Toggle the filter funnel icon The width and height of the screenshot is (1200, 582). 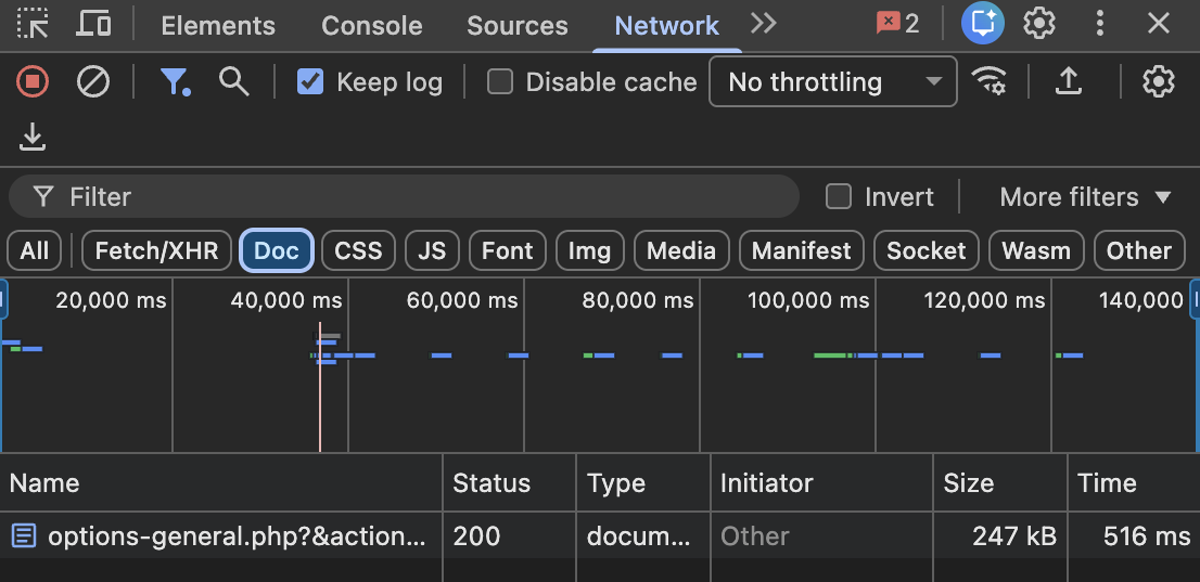point(175,82)
